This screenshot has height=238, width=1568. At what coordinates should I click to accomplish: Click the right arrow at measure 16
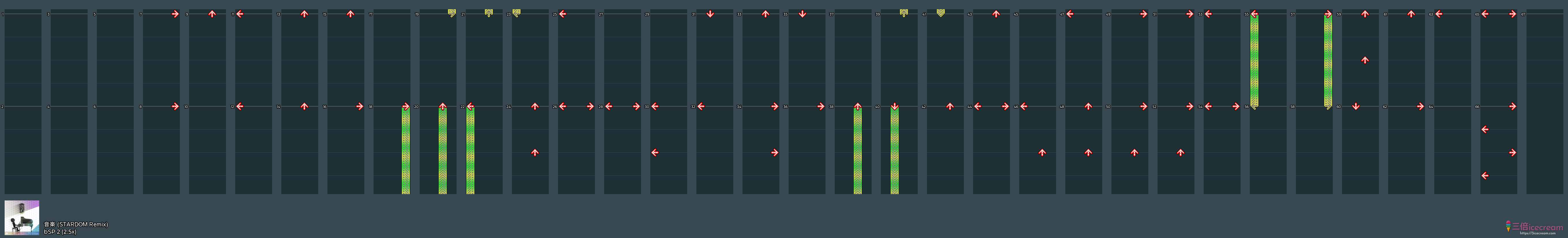coord(360,107)
